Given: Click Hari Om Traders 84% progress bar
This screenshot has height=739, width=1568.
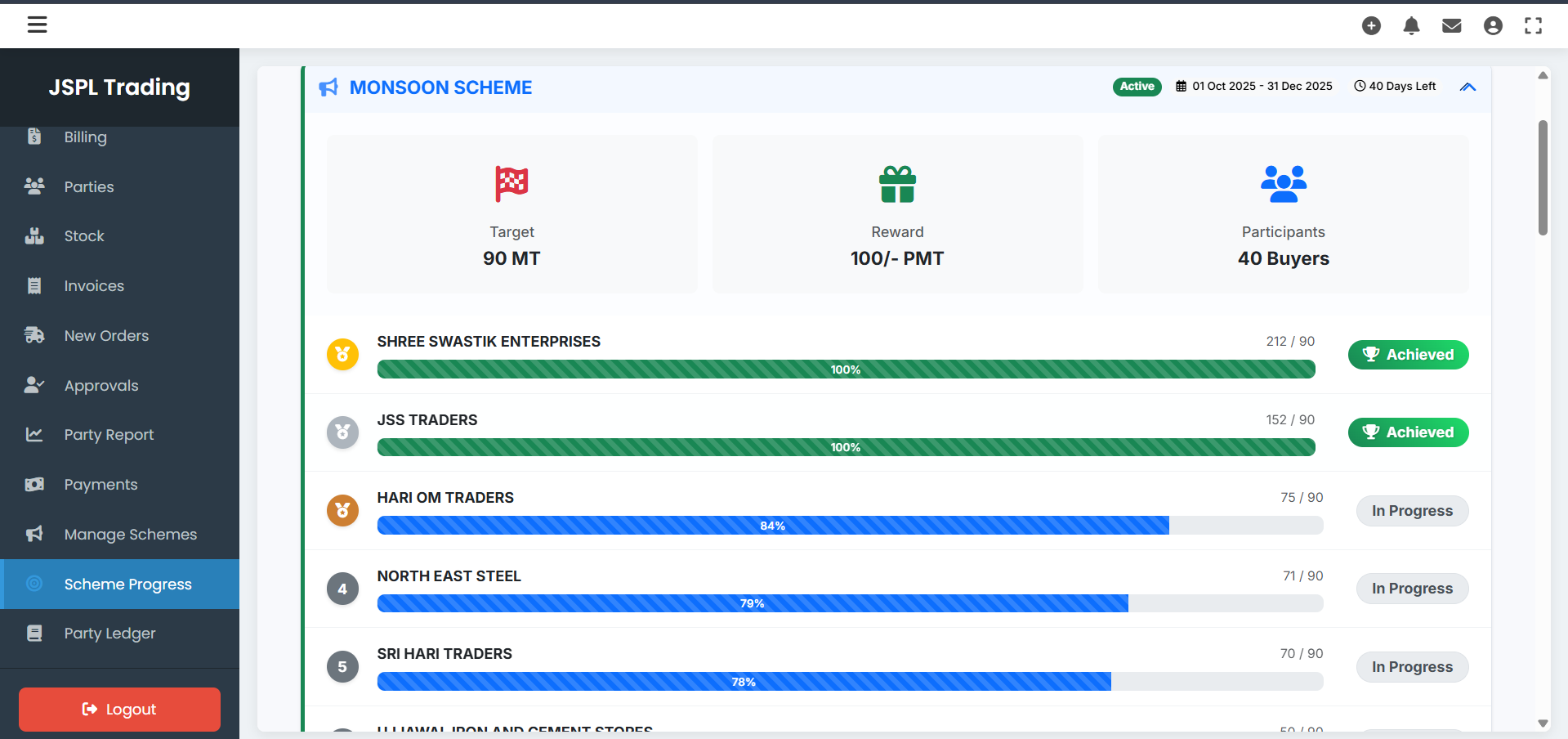Looking at the screenshot, I should [x=772, y=526].
